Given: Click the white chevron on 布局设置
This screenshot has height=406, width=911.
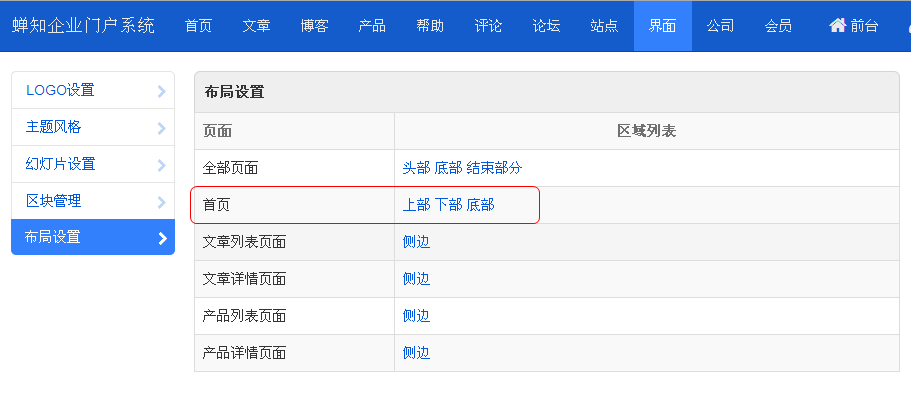Looking at the screenshot, I should click(163, 238).
